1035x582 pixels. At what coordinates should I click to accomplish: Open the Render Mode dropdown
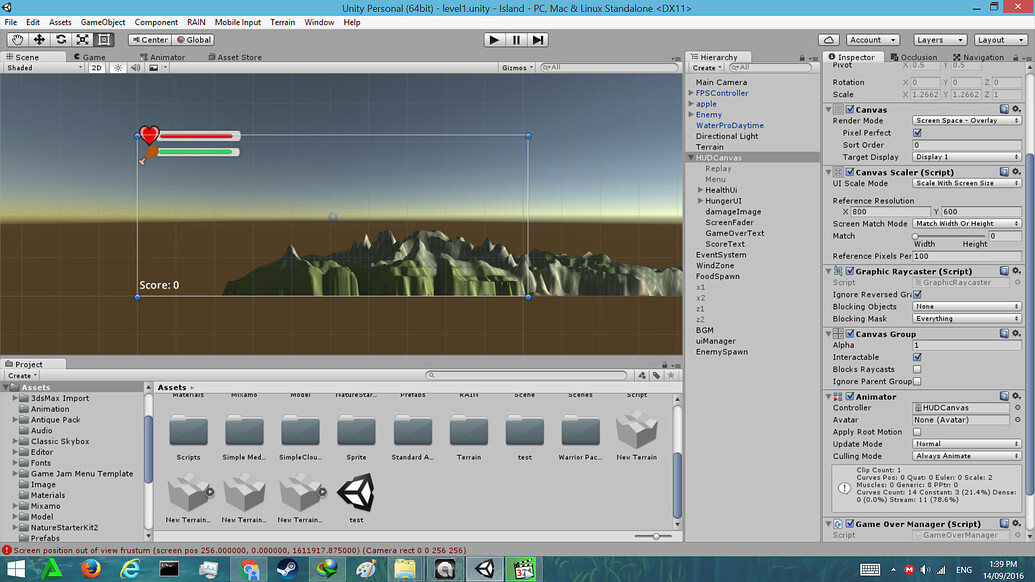coord(964,120)
